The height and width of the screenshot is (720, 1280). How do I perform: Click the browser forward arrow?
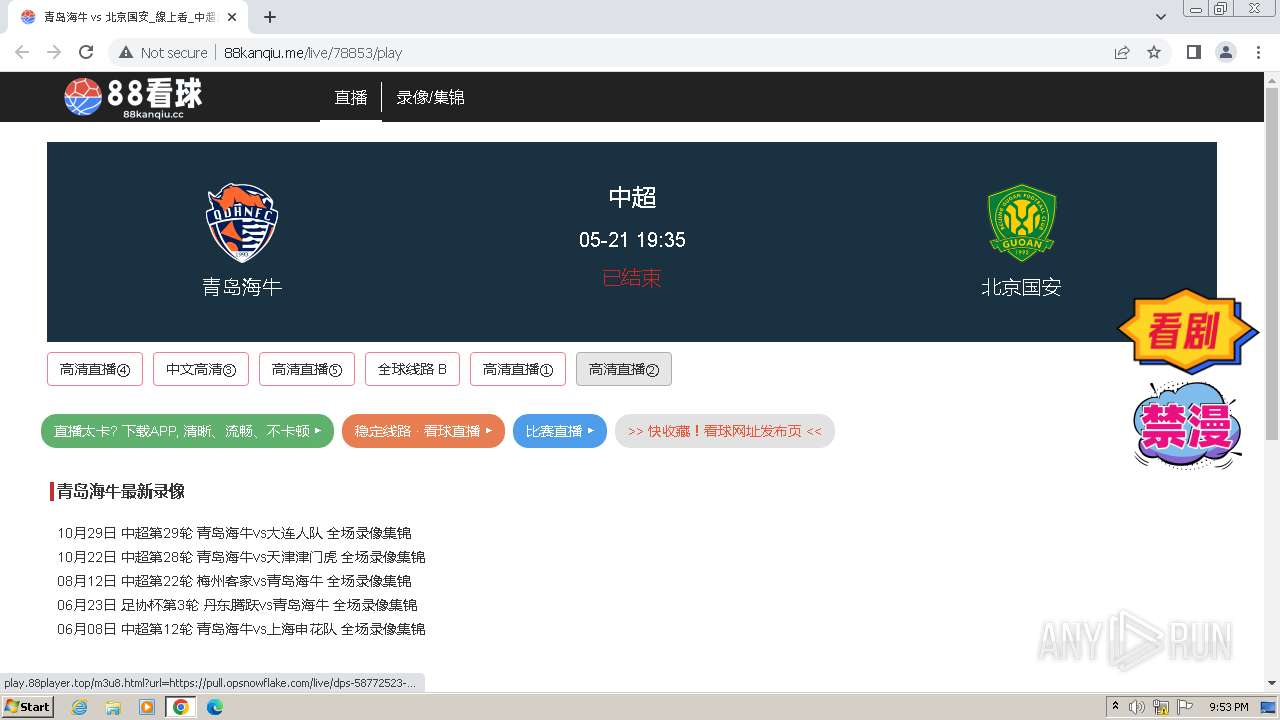54,52
